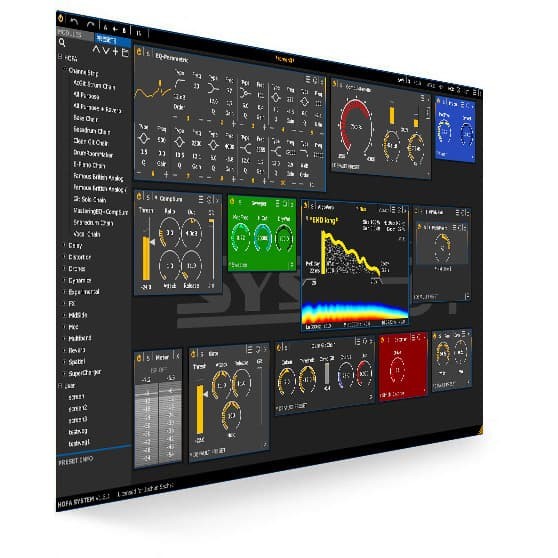Screen dimensions: 558x558
Task: Select the Famous British Analog preset
Action: 98,177
